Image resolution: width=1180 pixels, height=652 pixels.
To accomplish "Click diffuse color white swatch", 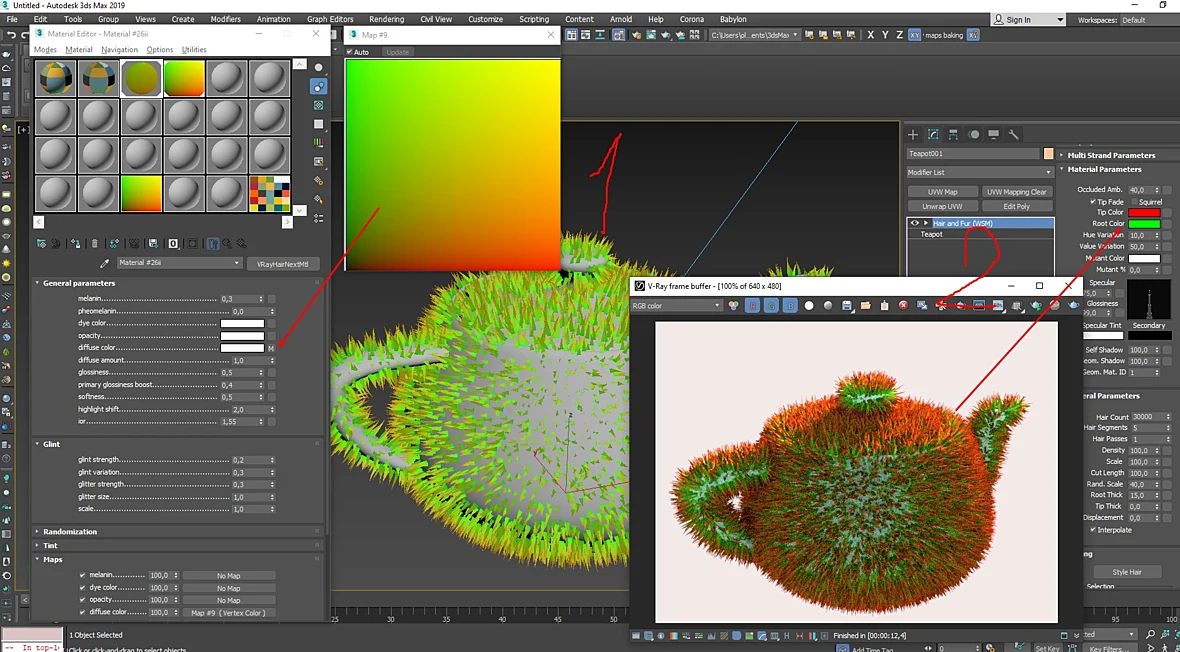I will pyautogui.click(x=242, y=348).
